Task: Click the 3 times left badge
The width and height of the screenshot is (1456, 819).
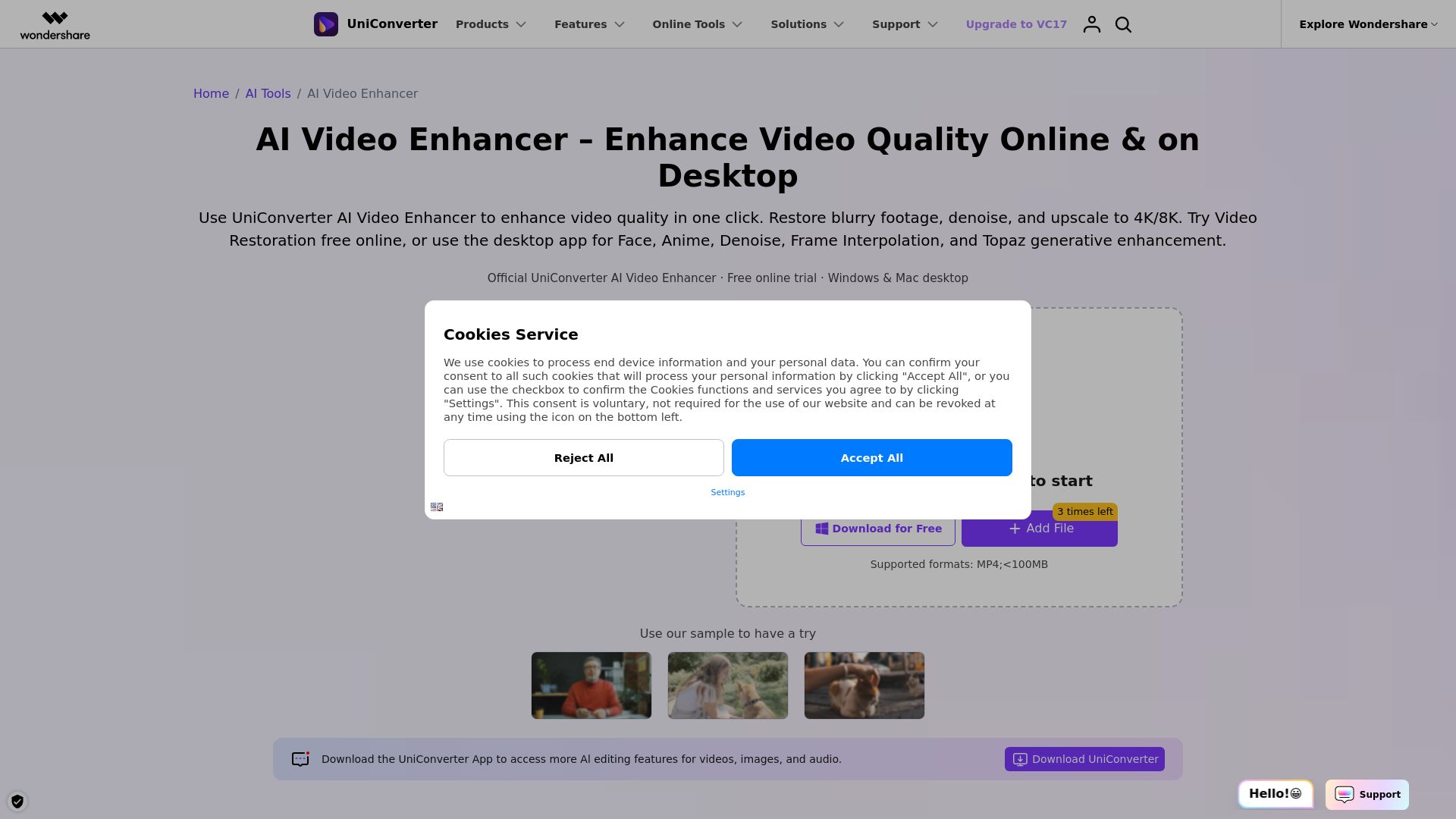Action: (1084, 511)
